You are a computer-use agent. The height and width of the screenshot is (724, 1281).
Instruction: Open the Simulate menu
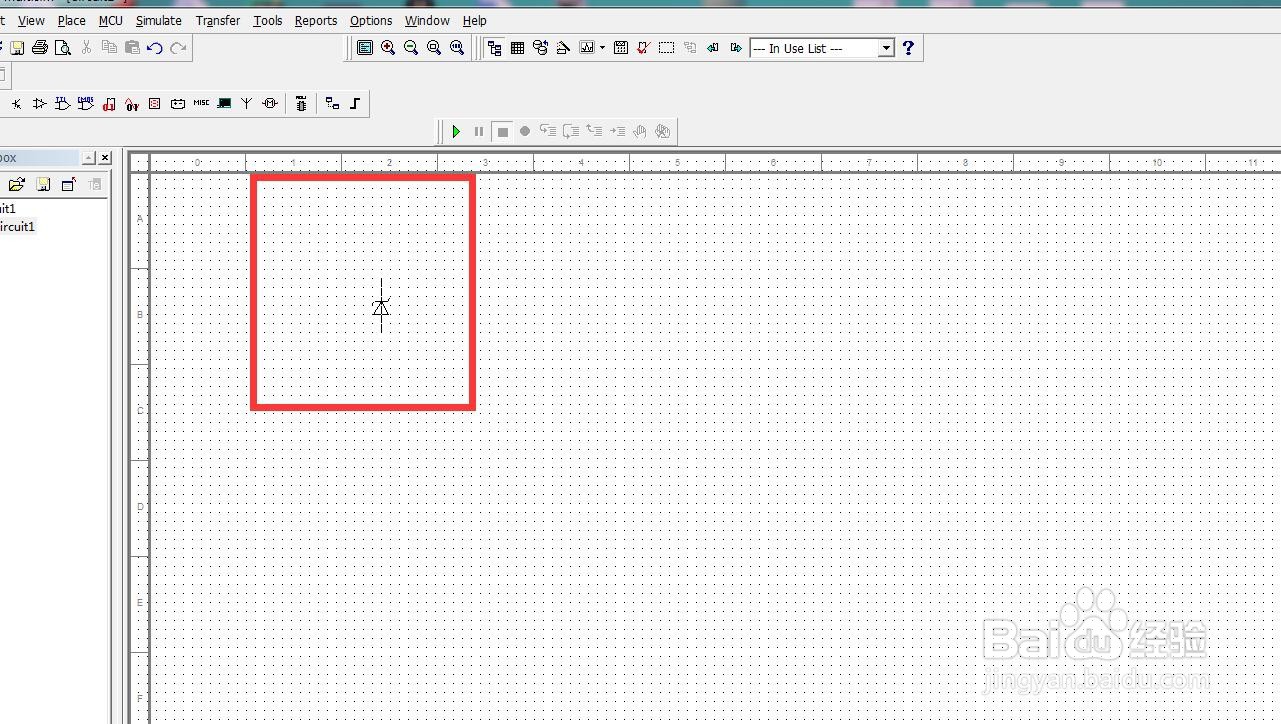tap(159, 20)
